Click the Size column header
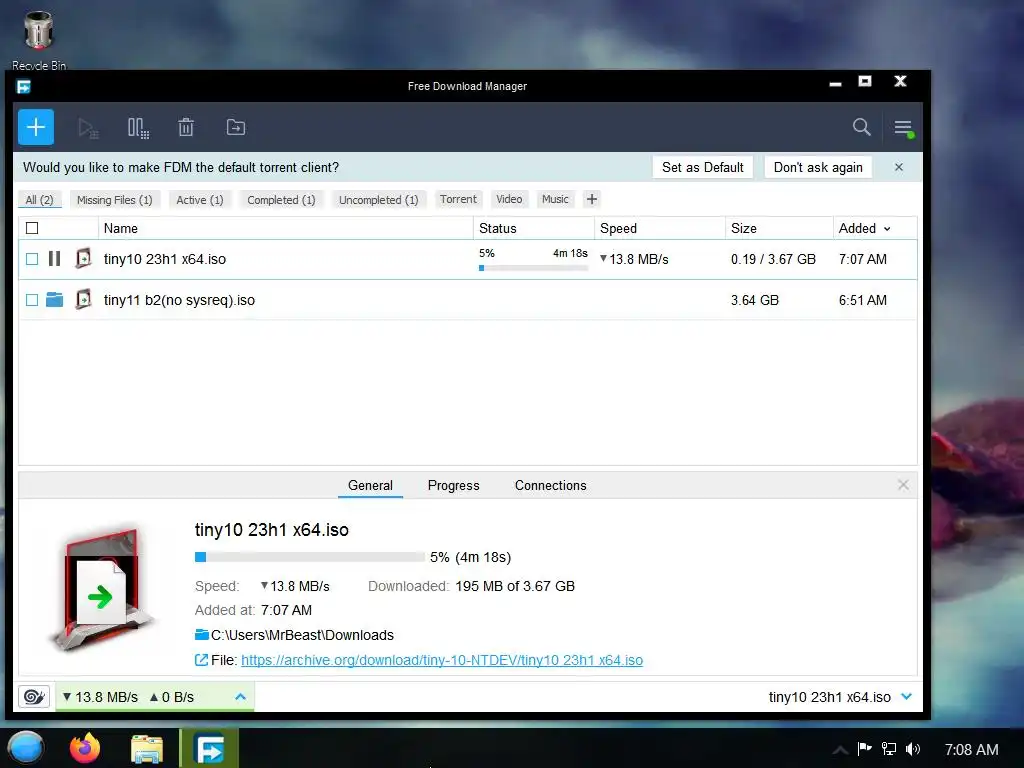Image resolution: width=1024 pixels, height=768 pixels. pyautogui.click(x=779, y=228)
